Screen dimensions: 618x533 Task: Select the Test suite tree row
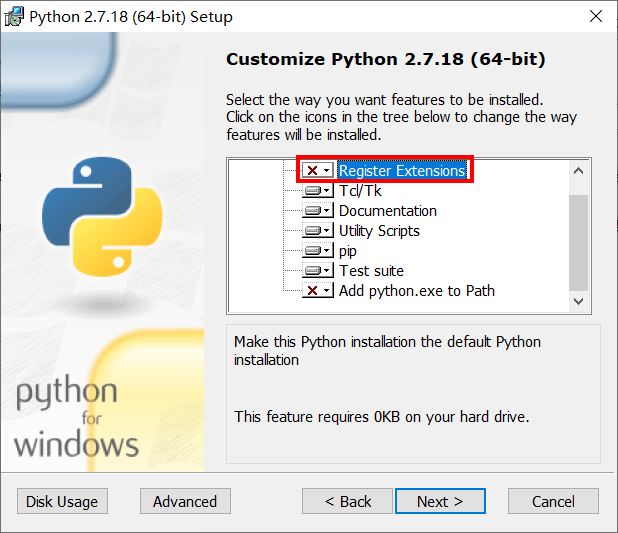click(x=371, y=271)
